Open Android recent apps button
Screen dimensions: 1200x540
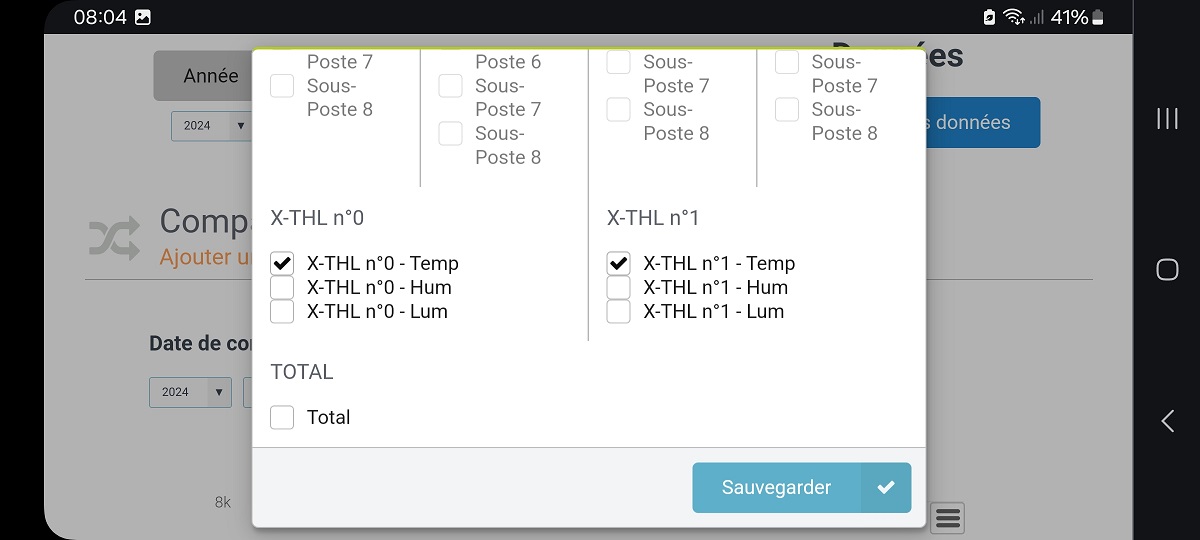(x=1167, y=118)
